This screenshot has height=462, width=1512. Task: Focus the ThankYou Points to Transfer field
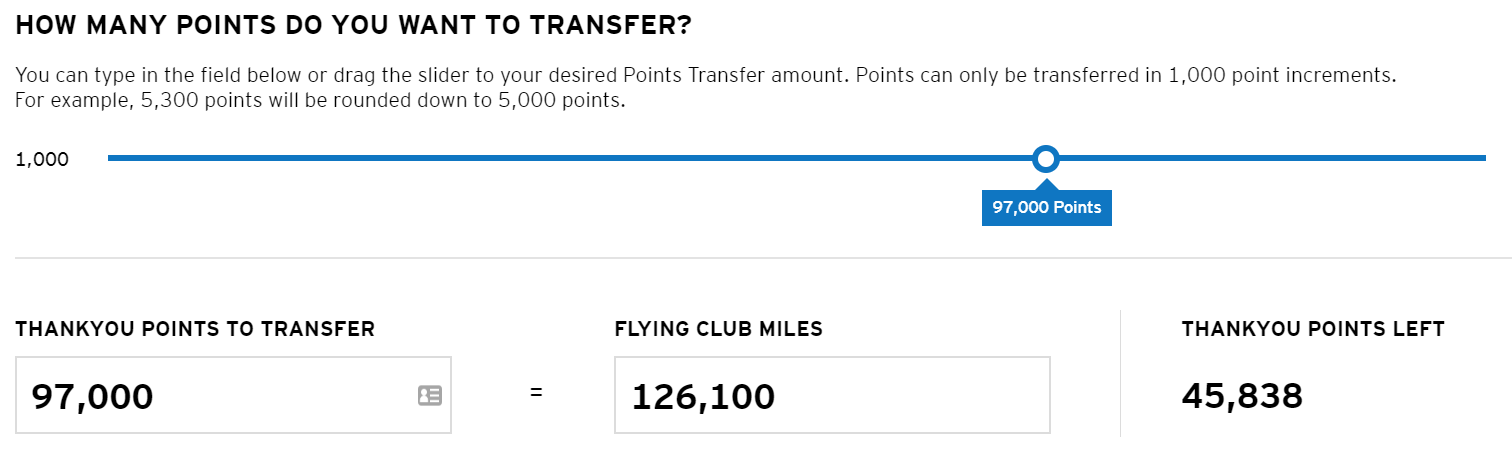click(233, 395)
